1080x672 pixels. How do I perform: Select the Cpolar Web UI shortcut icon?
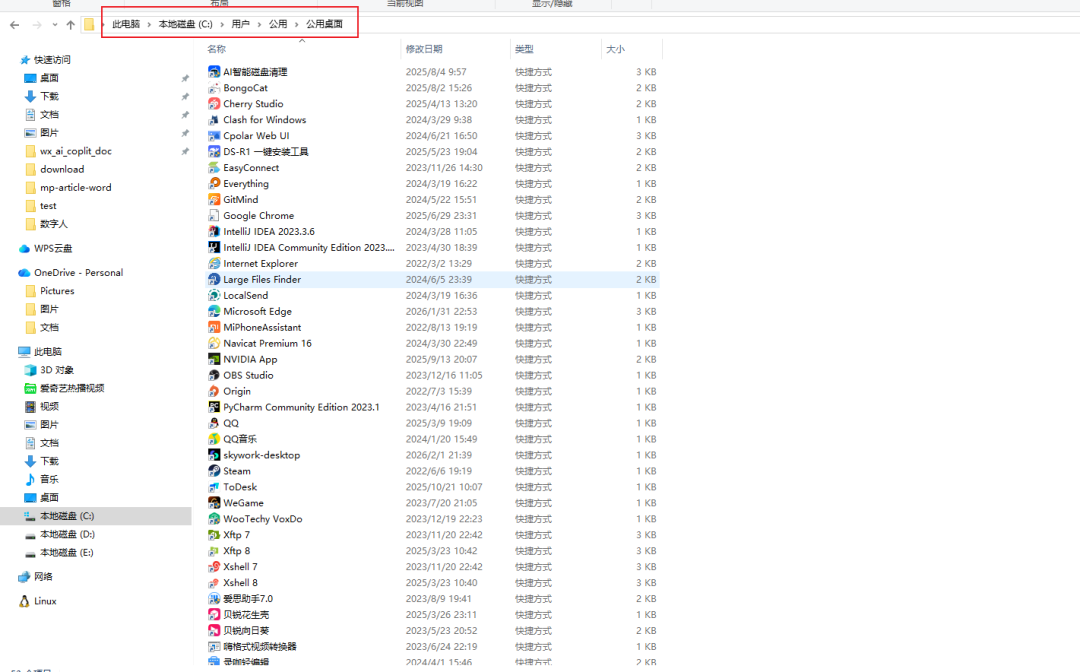214,136
